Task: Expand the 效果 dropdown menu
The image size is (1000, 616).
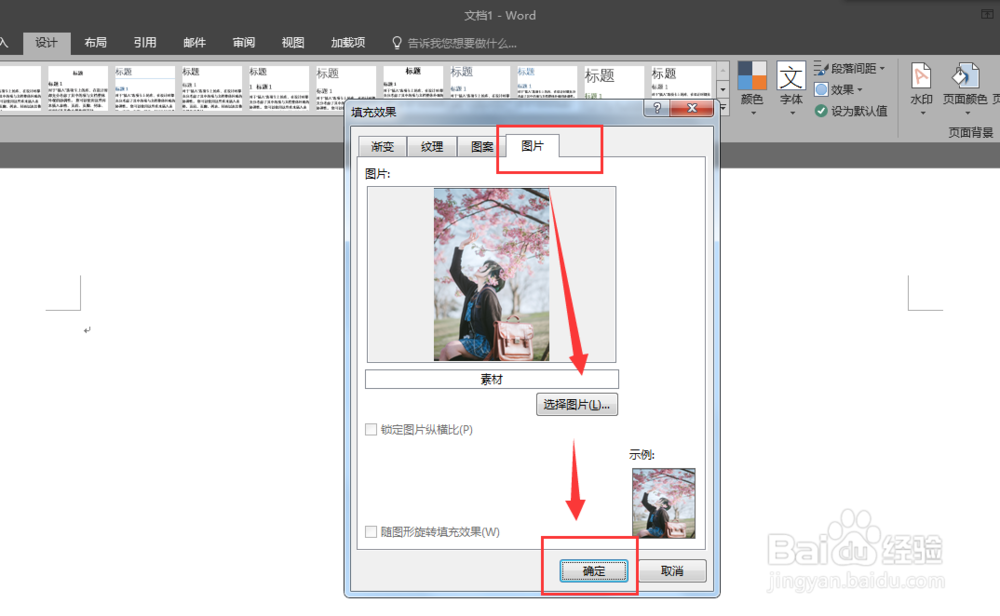Action: point(859,90)
